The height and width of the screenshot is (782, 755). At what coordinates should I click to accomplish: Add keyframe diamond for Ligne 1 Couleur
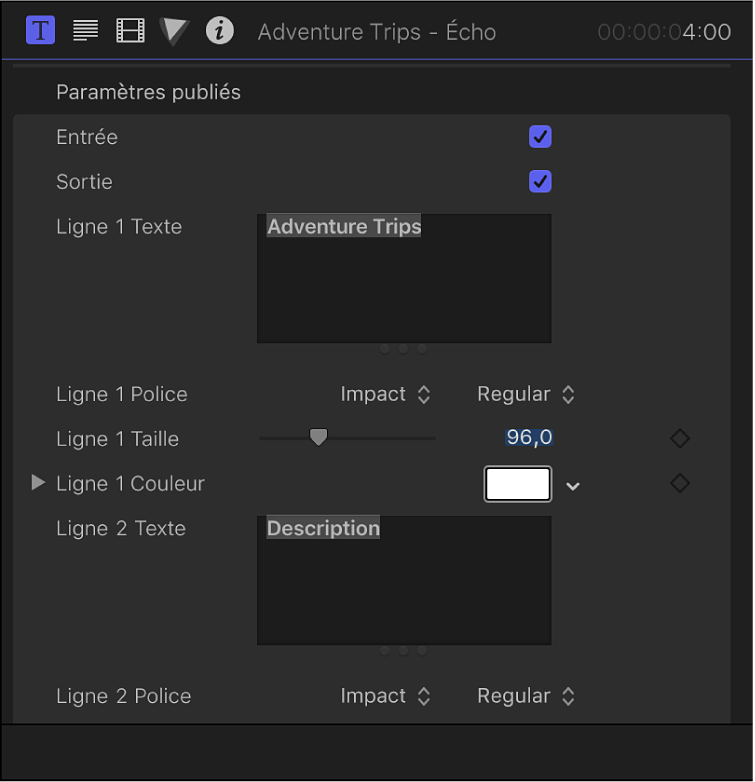(680, 483)
